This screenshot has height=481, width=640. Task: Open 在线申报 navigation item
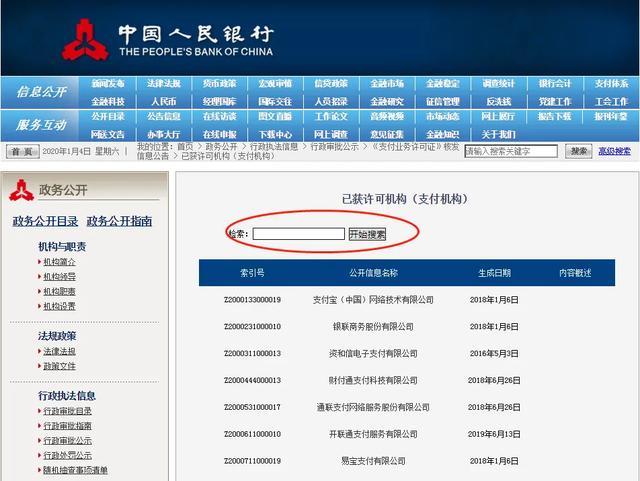tap(220, 134)
